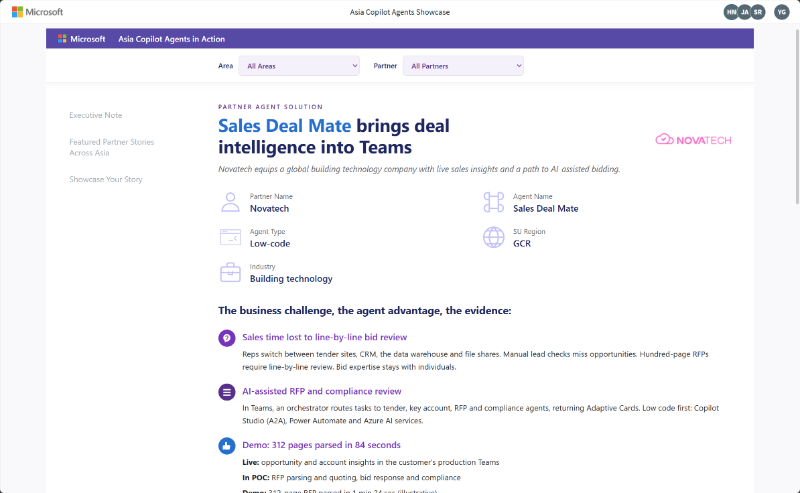Click the Novatech cloud logo
This screenshot has height=493, width=800.
693,140
